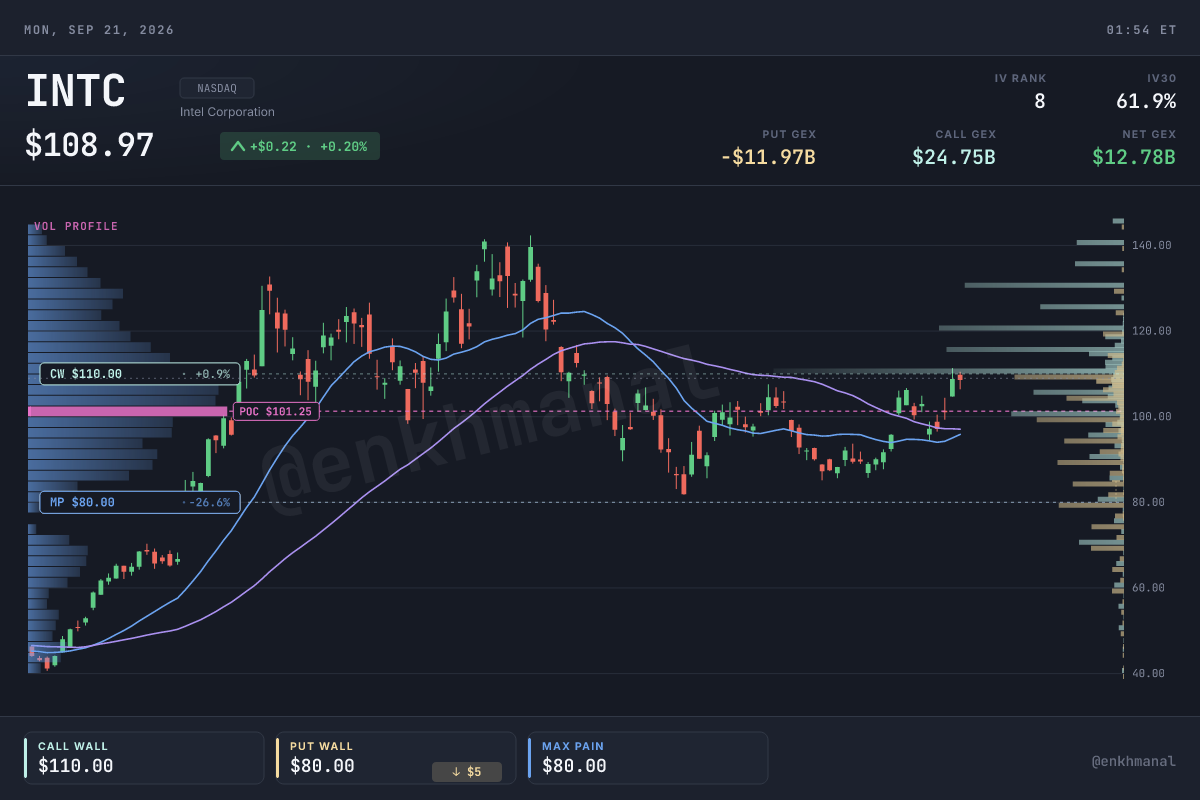Click the CALL GEX value $24.75B

(x=954, y=157)
